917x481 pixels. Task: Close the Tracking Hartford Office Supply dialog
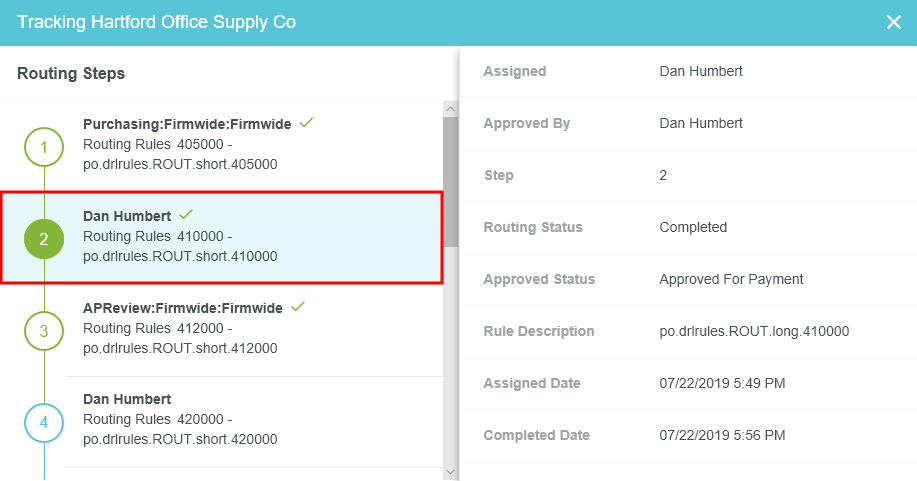tap(893, 22)
